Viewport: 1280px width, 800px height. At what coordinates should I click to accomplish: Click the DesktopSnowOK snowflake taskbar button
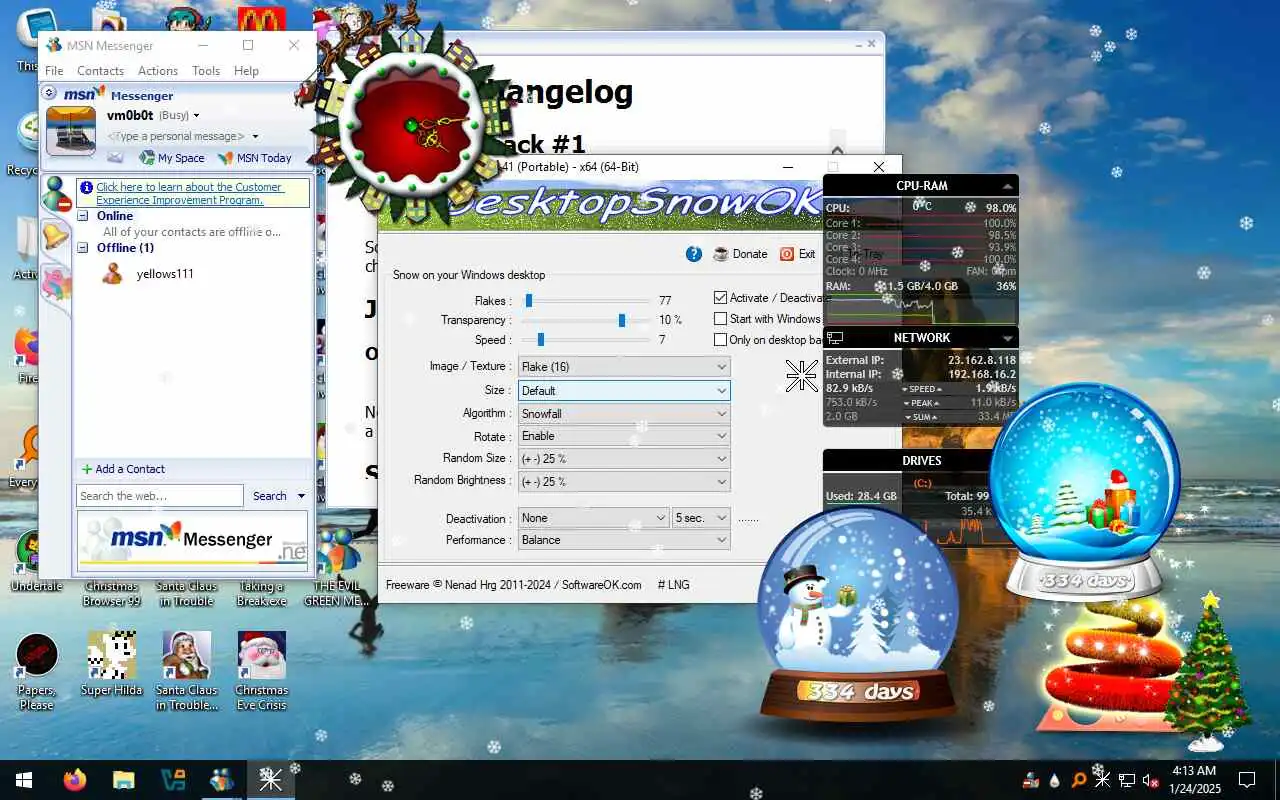(x=270, y=780)
